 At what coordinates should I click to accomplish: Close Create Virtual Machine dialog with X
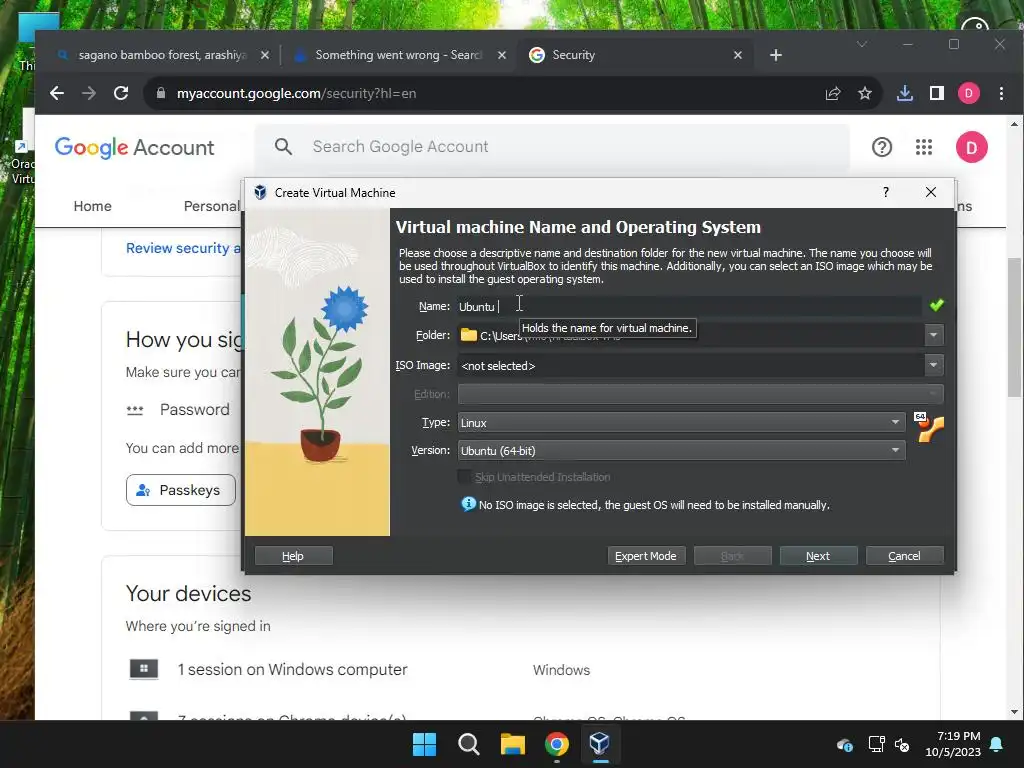(931, 192)
